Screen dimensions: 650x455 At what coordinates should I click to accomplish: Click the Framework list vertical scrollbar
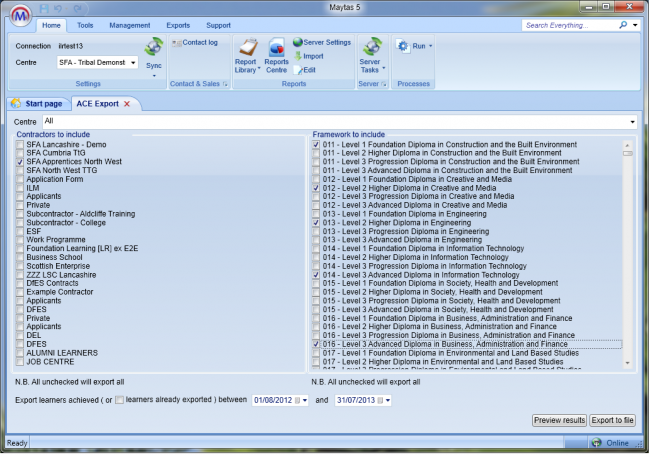(x=627, y=250)
